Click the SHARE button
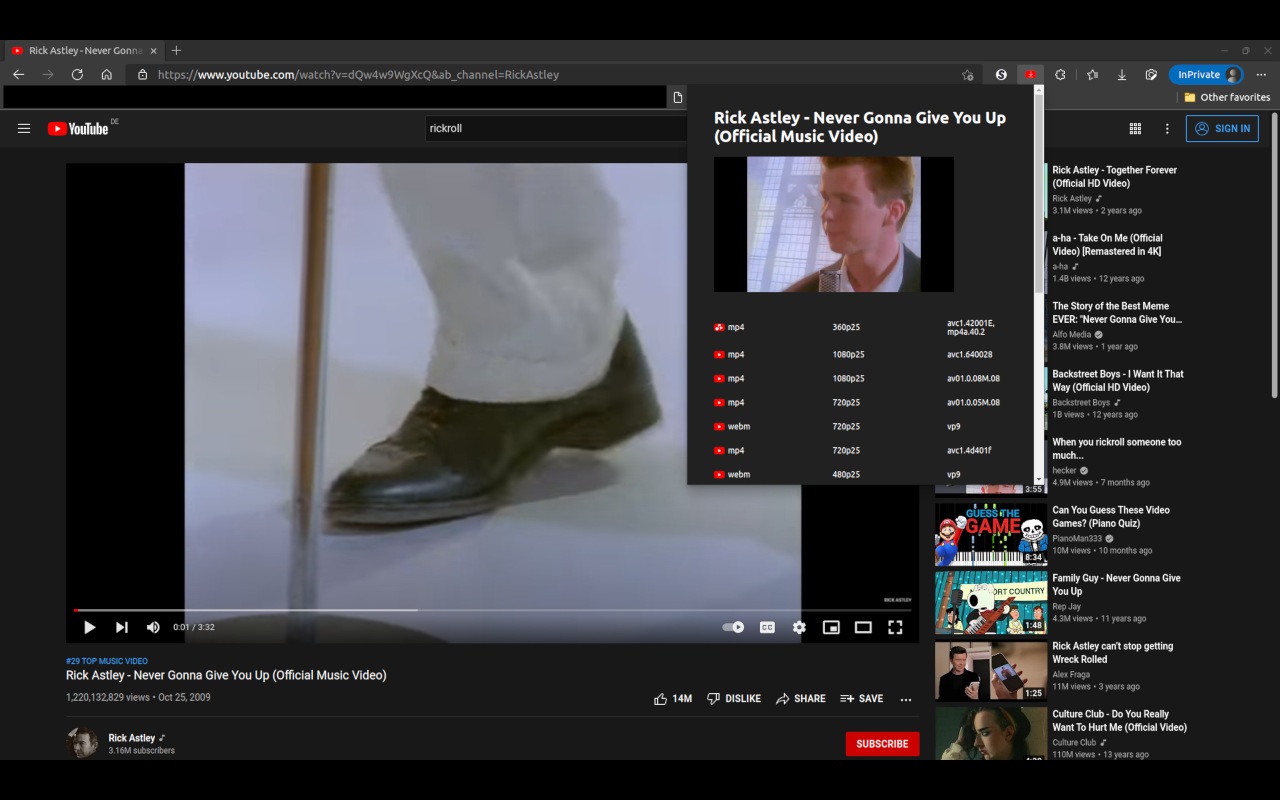1280x800 pixels. [x=801, y=699]
